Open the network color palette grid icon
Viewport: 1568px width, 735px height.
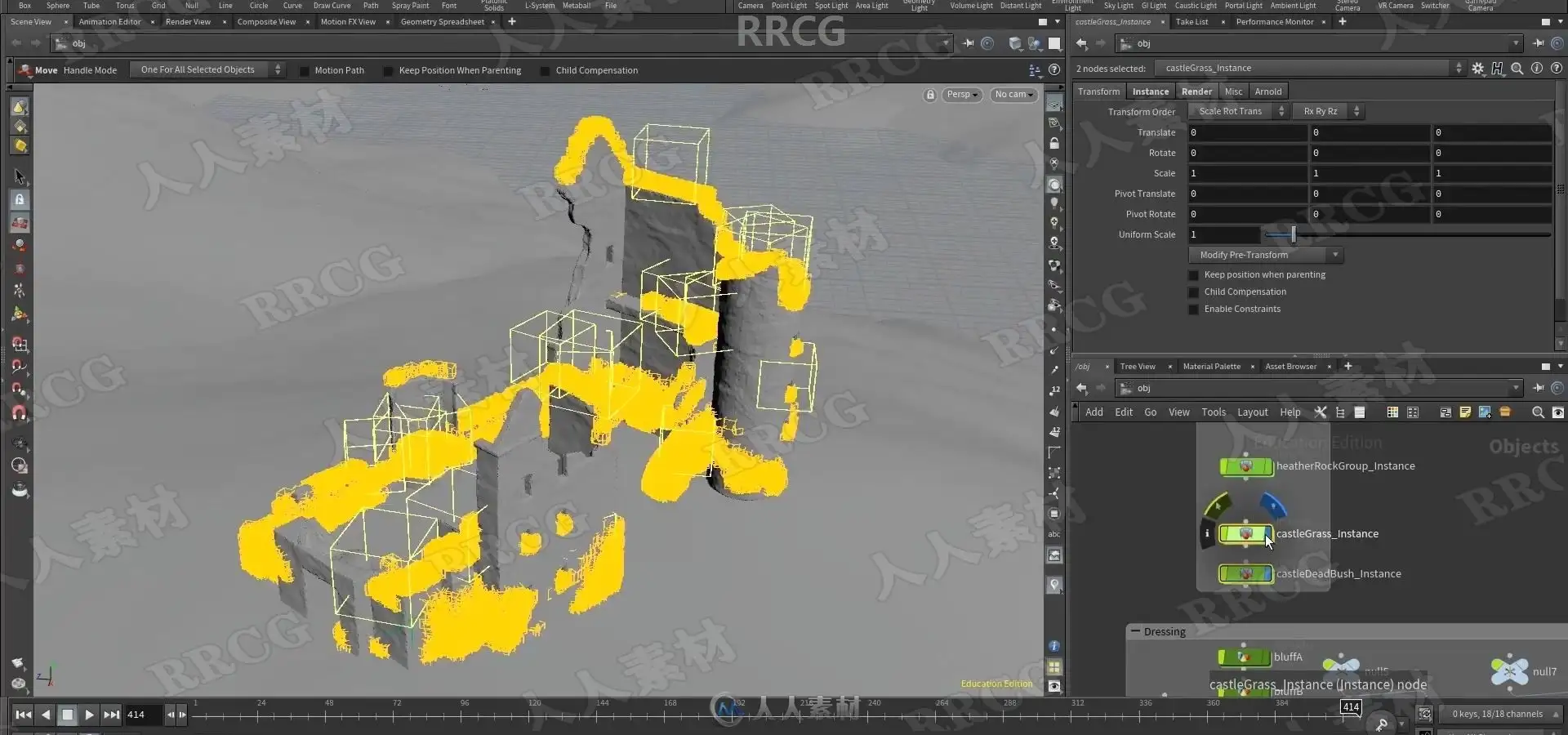(1392, 412)
